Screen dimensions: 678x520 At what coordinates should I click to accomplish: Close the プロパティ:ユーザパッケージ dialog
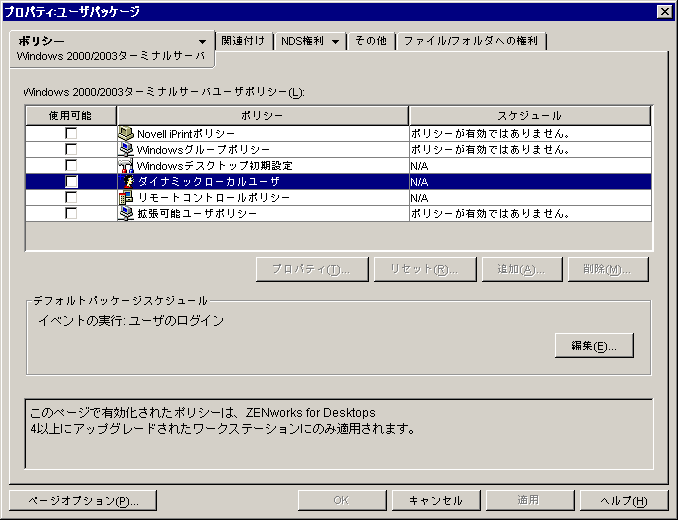pyautogui.click(x=665, y=11)
